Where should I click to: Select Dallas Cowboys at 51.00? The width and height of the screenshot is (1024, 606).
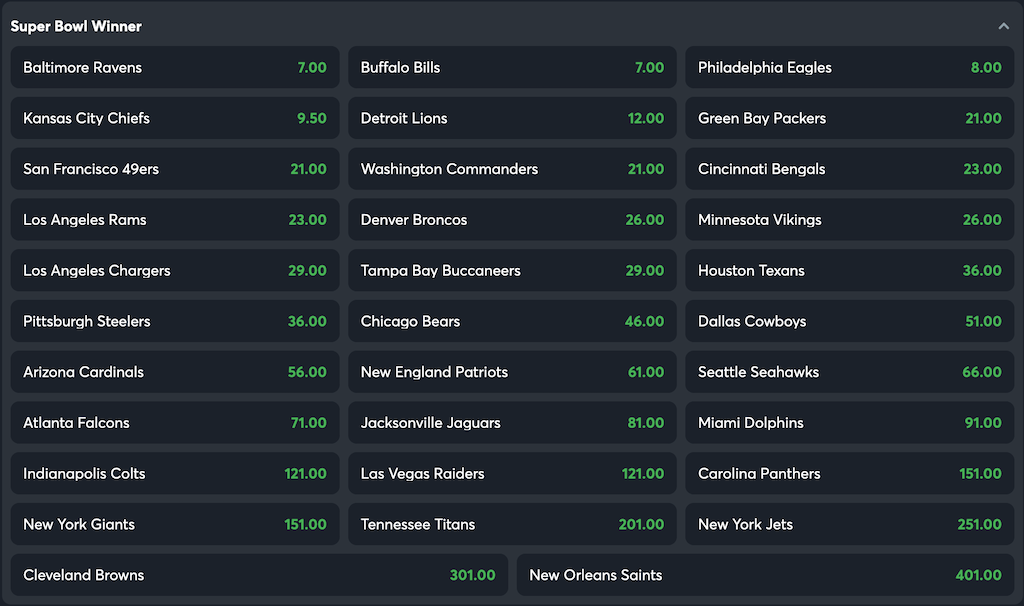[x=849, y=321]
